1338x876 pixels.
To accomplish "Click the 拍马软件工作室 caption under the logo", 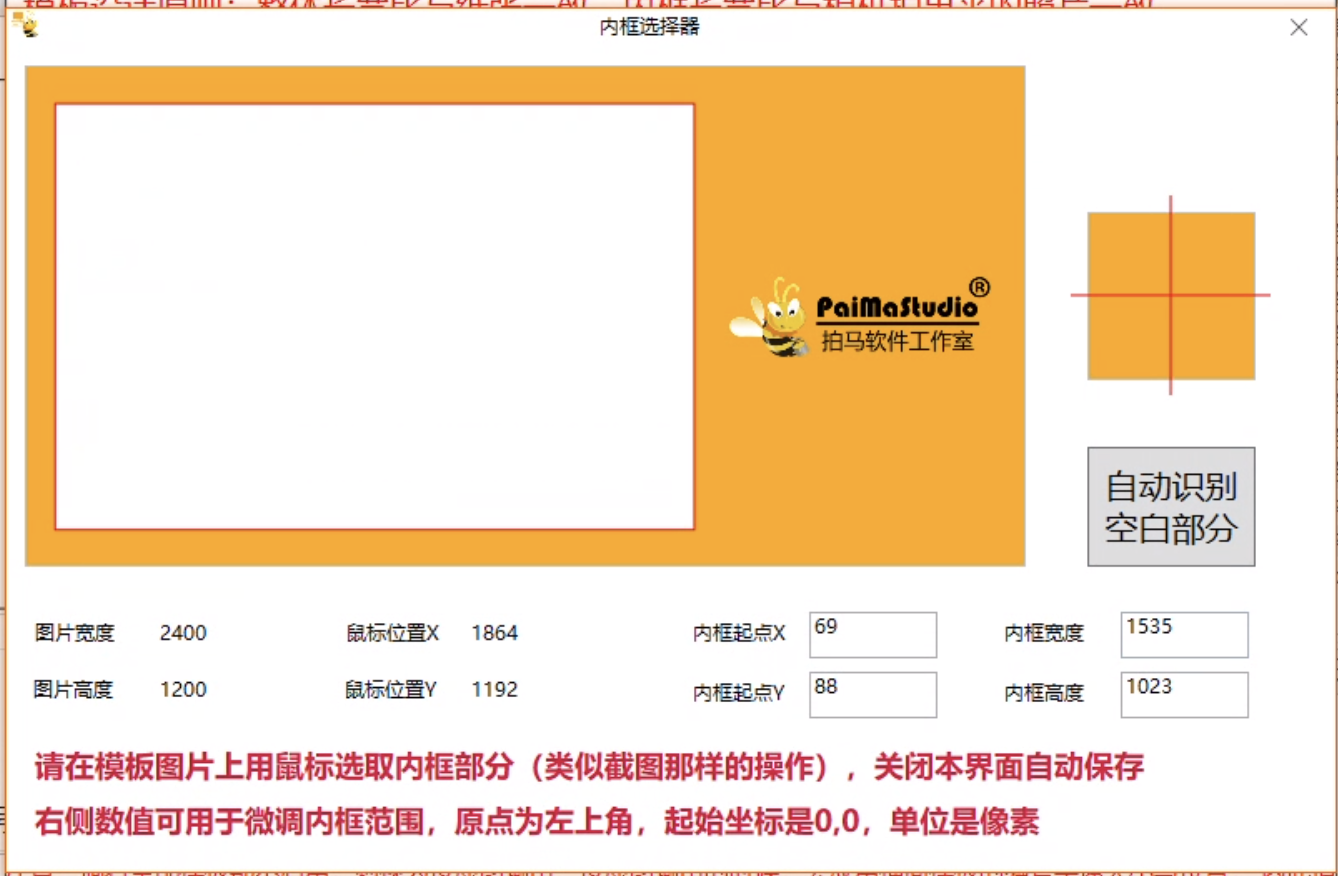I will tap(897, 342).
